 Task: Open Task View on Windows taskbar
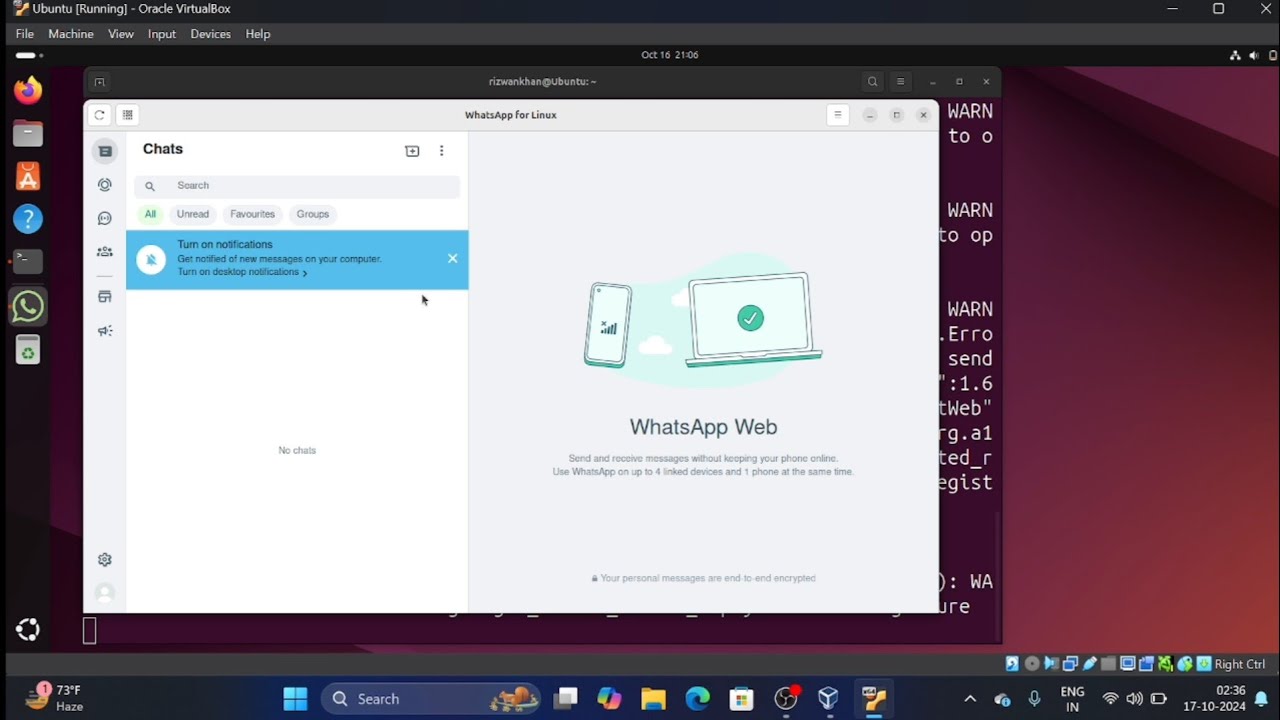click(566, 698)
